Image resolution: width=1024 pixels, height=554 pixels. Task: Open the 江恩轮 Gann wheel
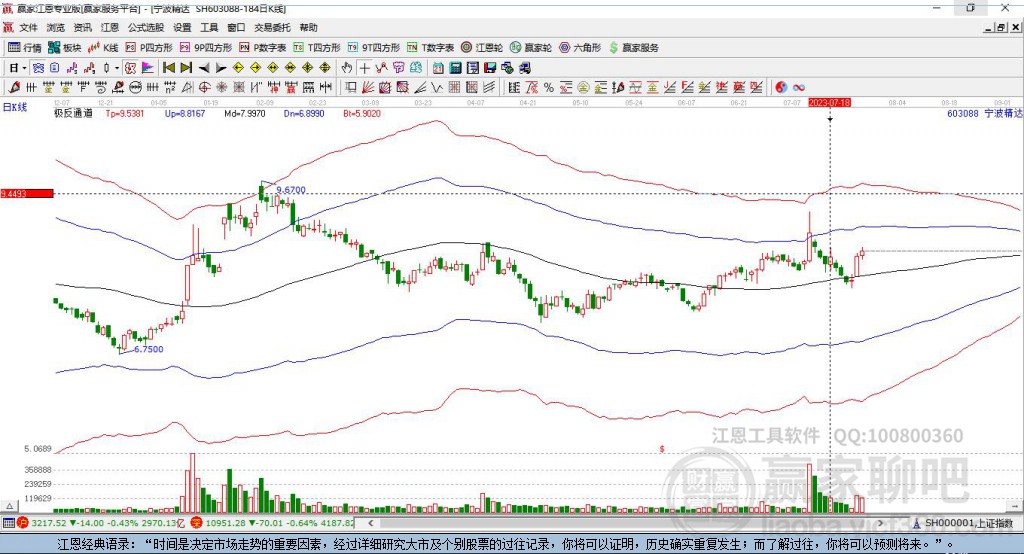point(482,48)
